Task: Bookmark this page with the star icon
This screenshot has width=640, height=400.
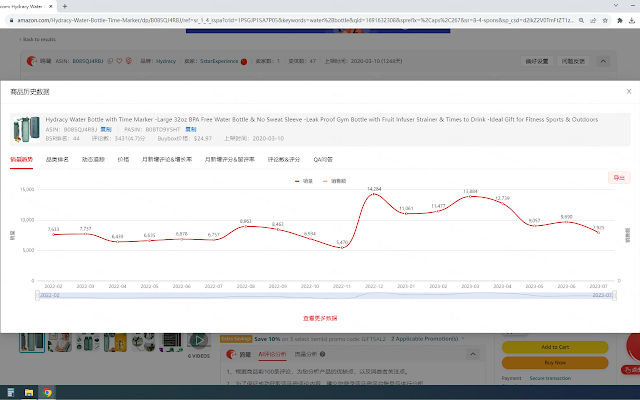Action: 605,20
